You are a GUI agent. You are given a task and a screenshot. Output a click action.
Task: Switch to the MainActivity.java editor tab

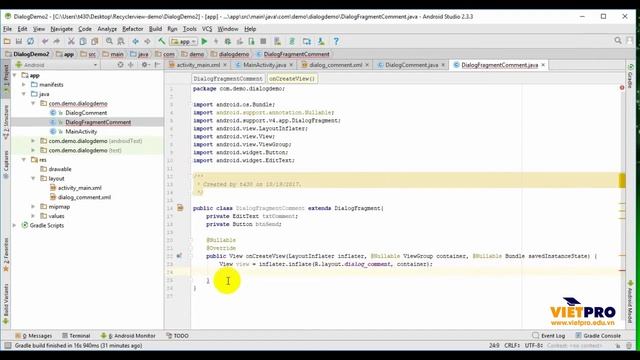click(264, 65)
